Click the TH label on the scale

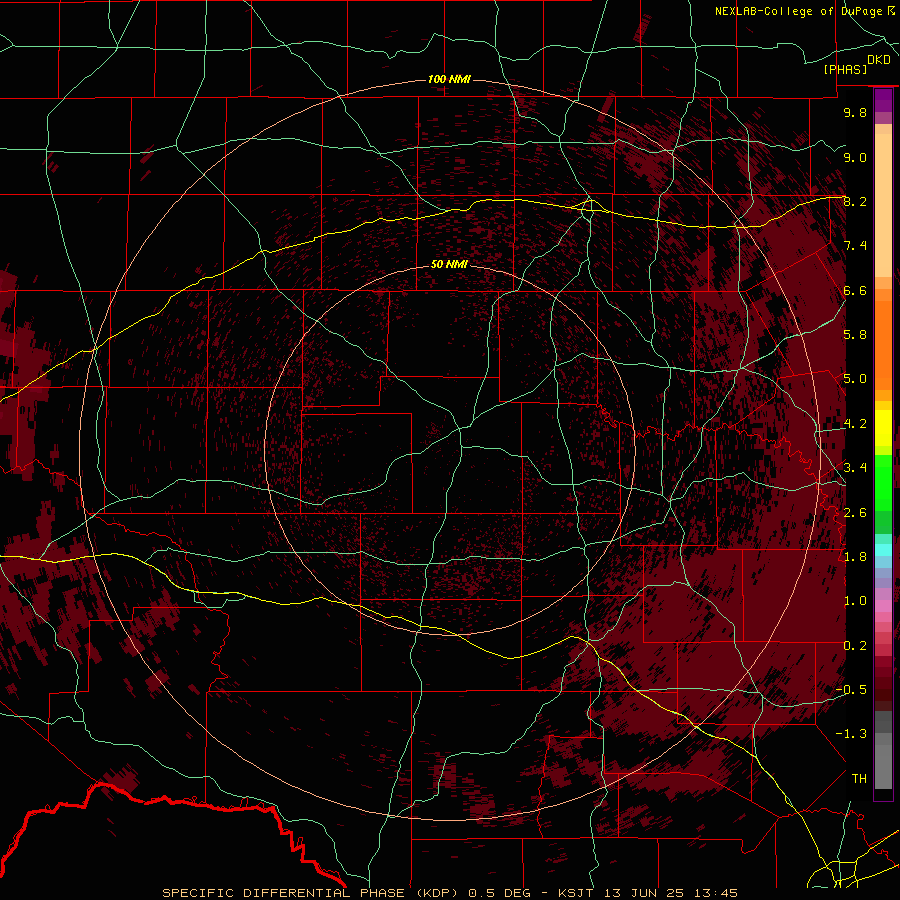click(859, 779)
